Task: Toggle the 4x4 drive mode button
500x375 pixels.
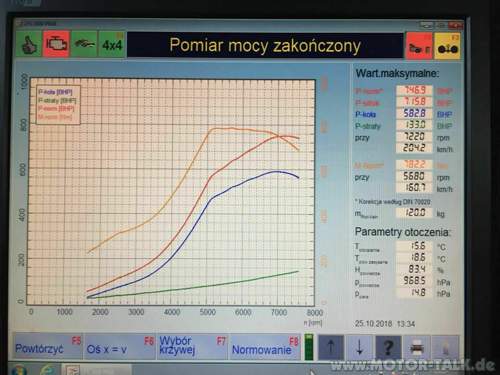Action: pyautogui.click(x=112, y=44)
